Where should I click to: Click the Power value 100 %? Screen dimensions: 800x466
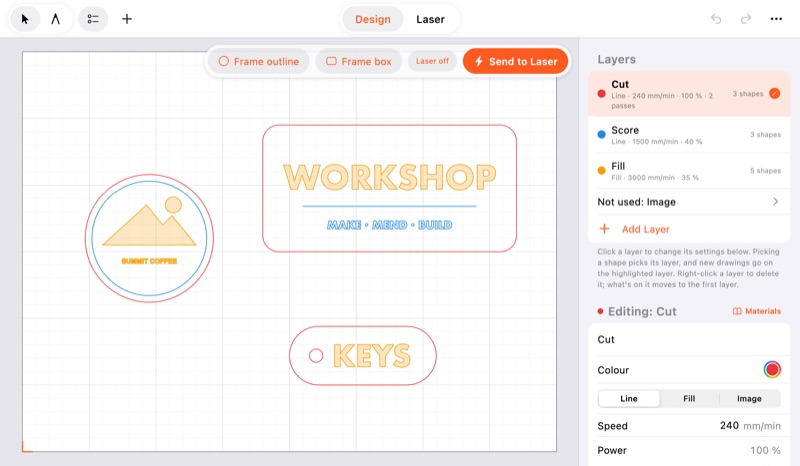765,450
